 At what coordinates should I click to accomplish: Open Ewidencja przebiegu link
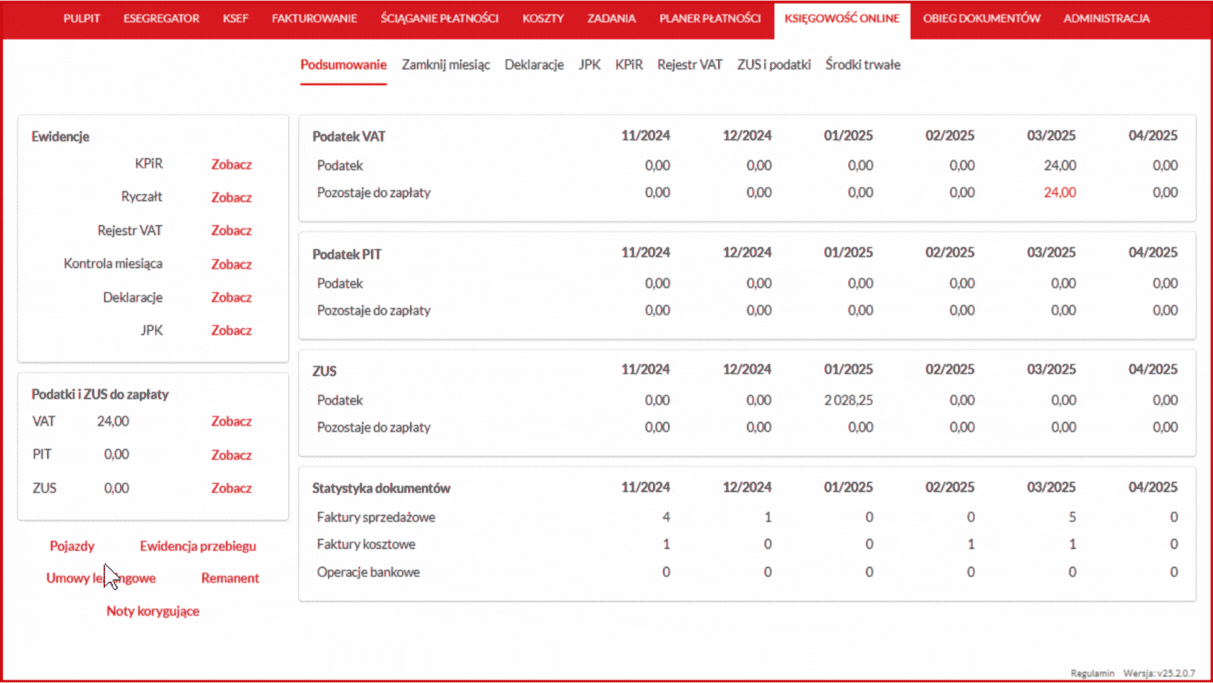(198, 546)
